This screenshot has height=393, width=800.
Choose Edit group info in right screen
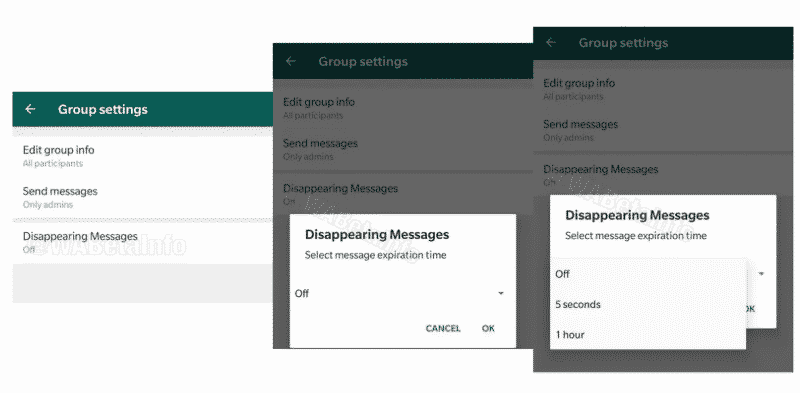[663, 89]
